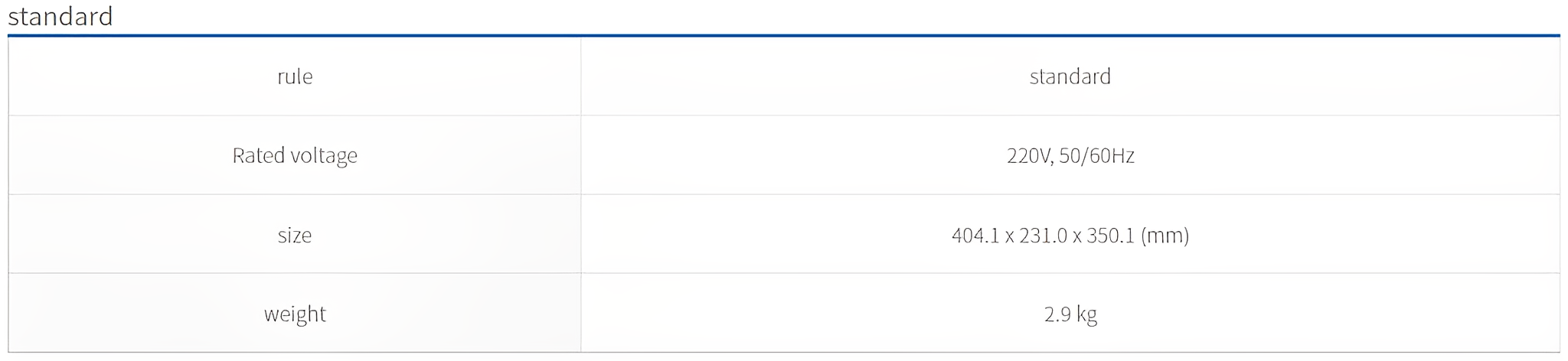
Task: Click the column divider in the Rated voltage row
Action: [x=581, y=156]
